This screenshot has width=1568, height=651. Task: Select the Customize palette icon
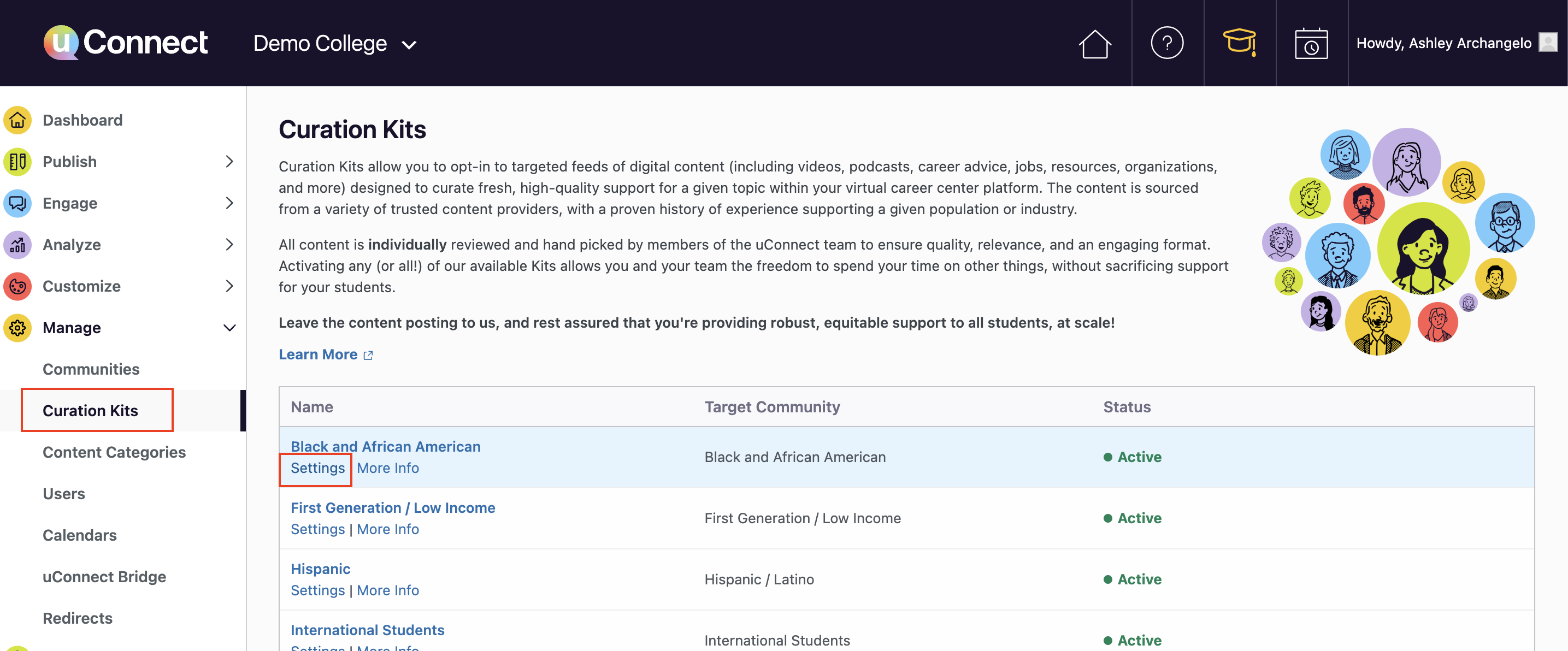coord(17,286)
